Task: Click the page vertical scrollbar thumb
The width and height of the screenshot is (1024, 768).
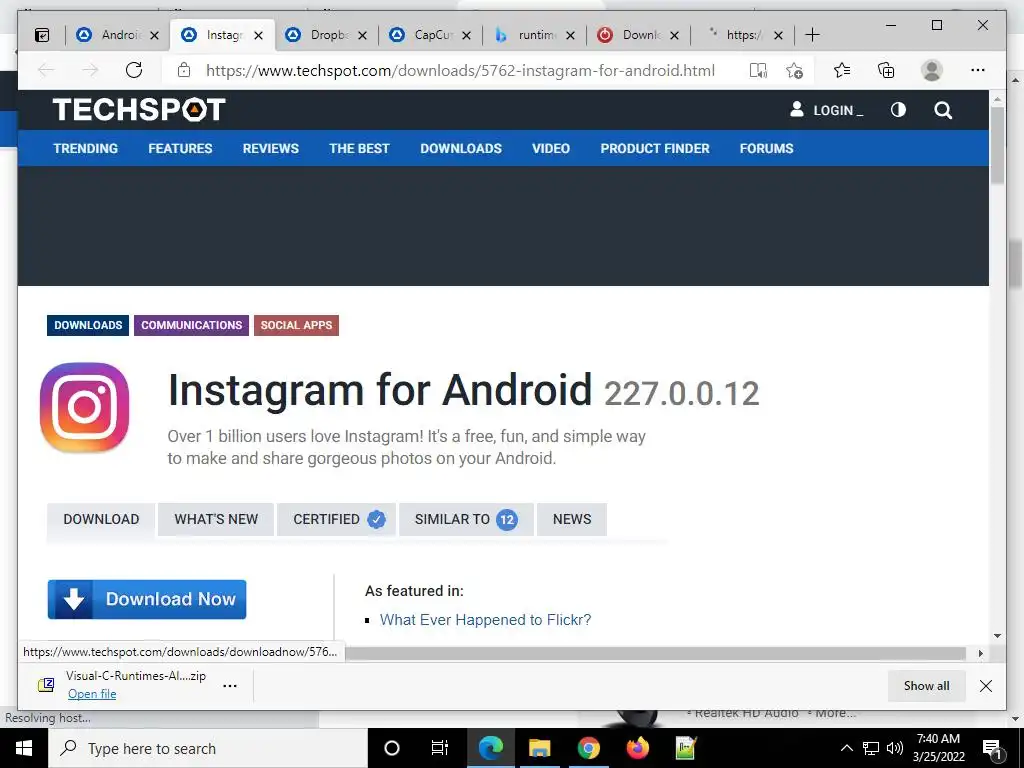Action: click(x=997, y=145)
